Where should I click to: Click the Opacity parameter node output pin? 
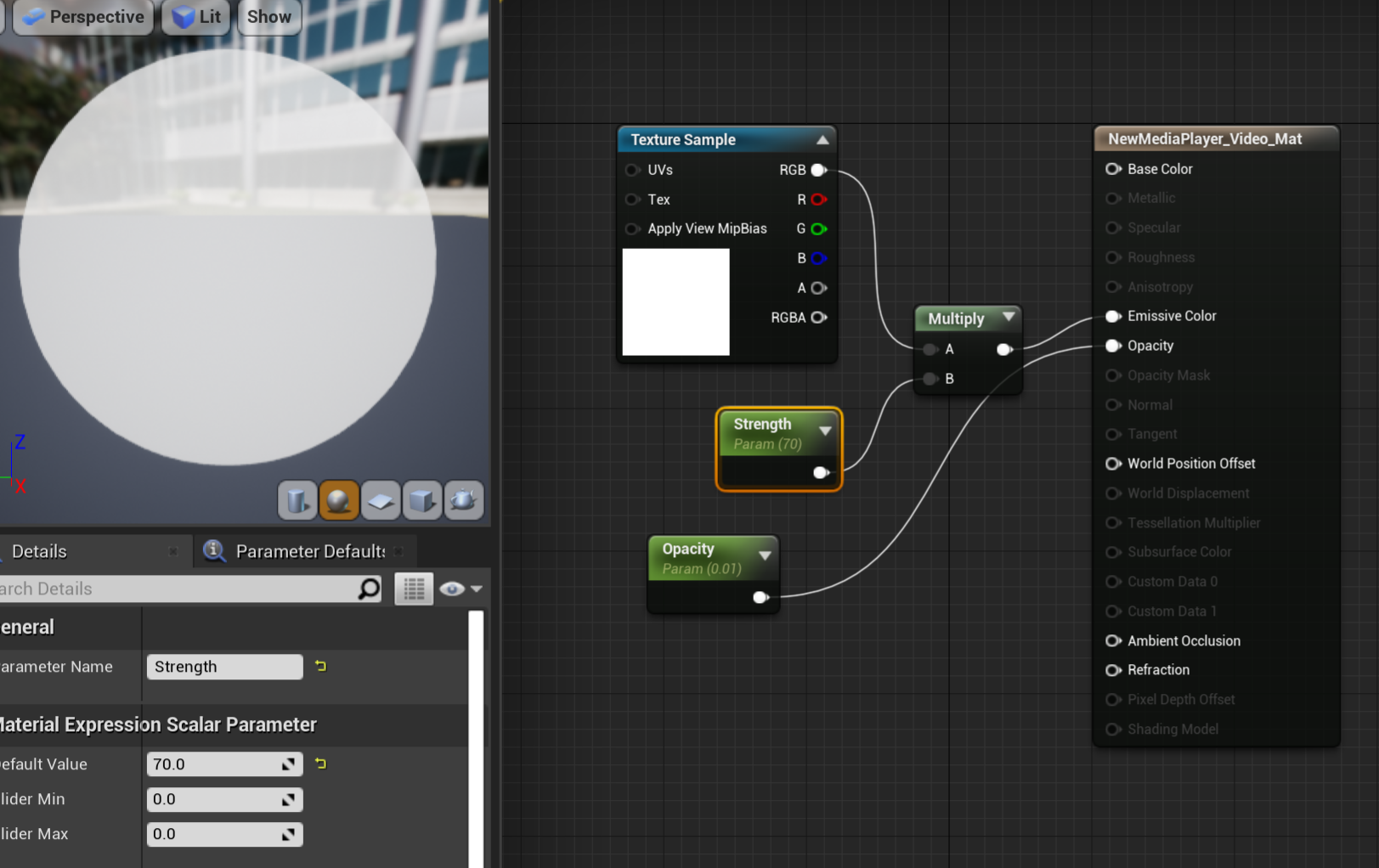tap(760, 597)
